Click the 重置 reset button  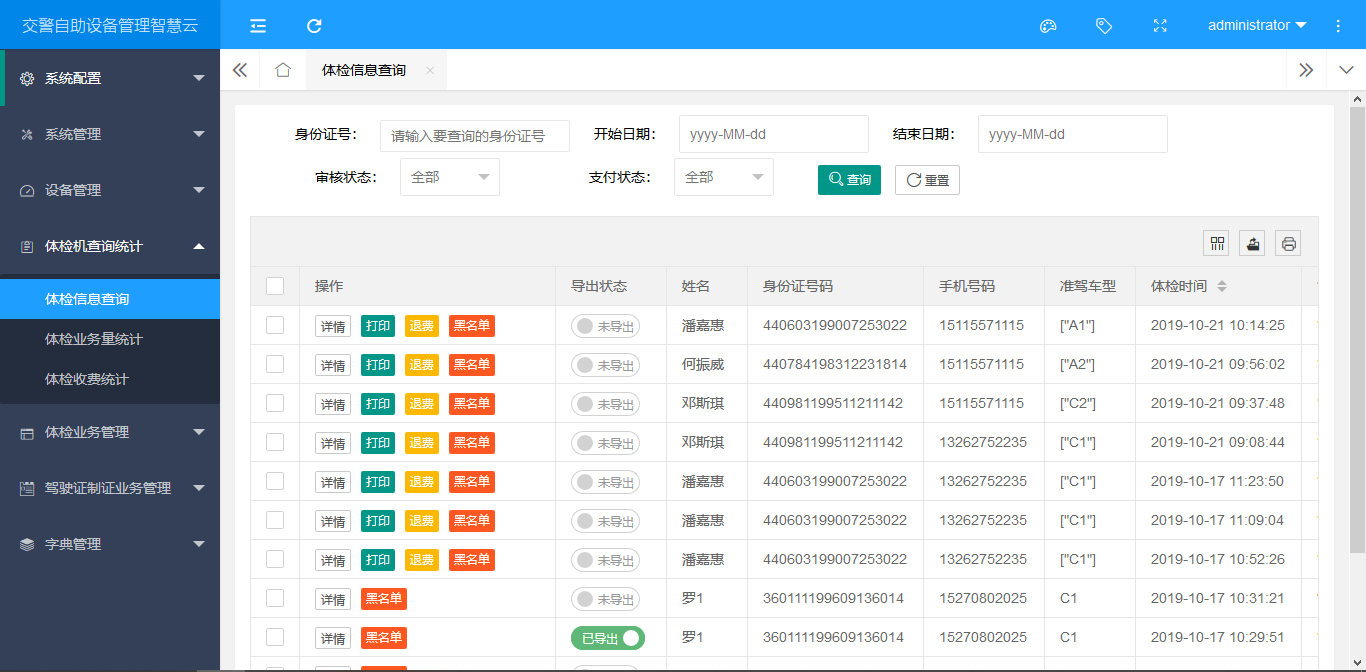pyautogui.click(x=927, y=180)
